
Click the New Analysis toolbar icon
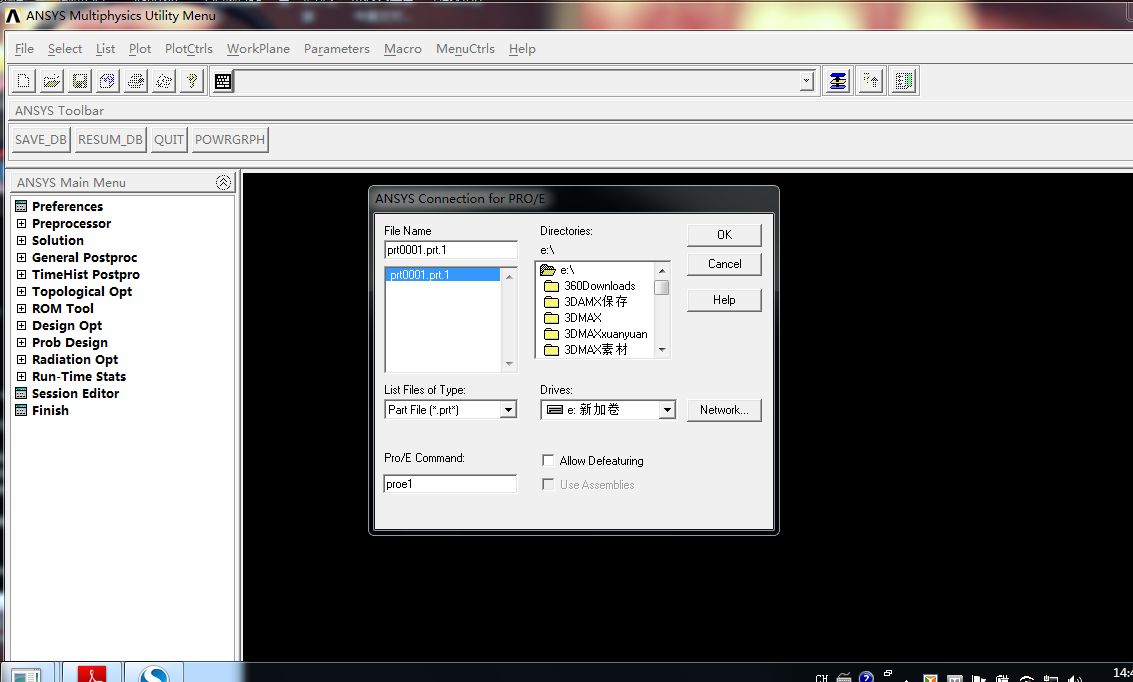(x=23, y=81)
